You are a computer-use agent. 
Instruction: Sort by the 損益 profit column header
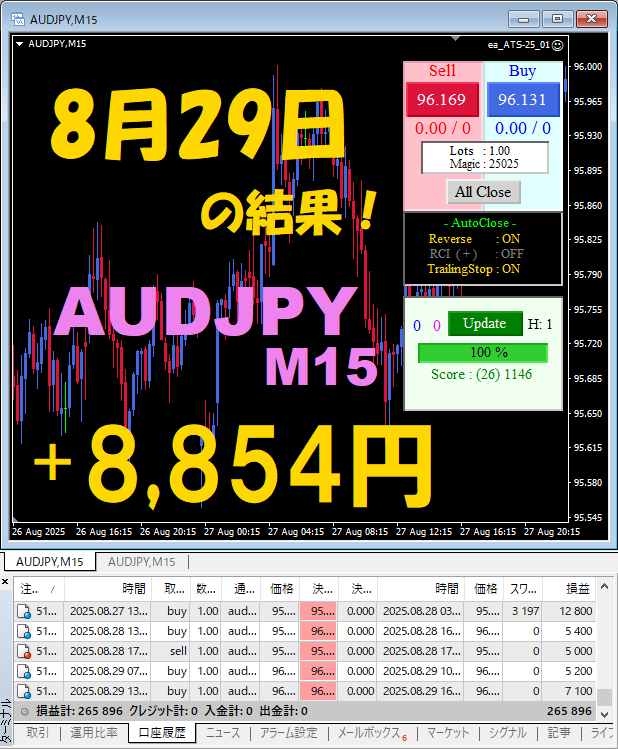(569, 589)
